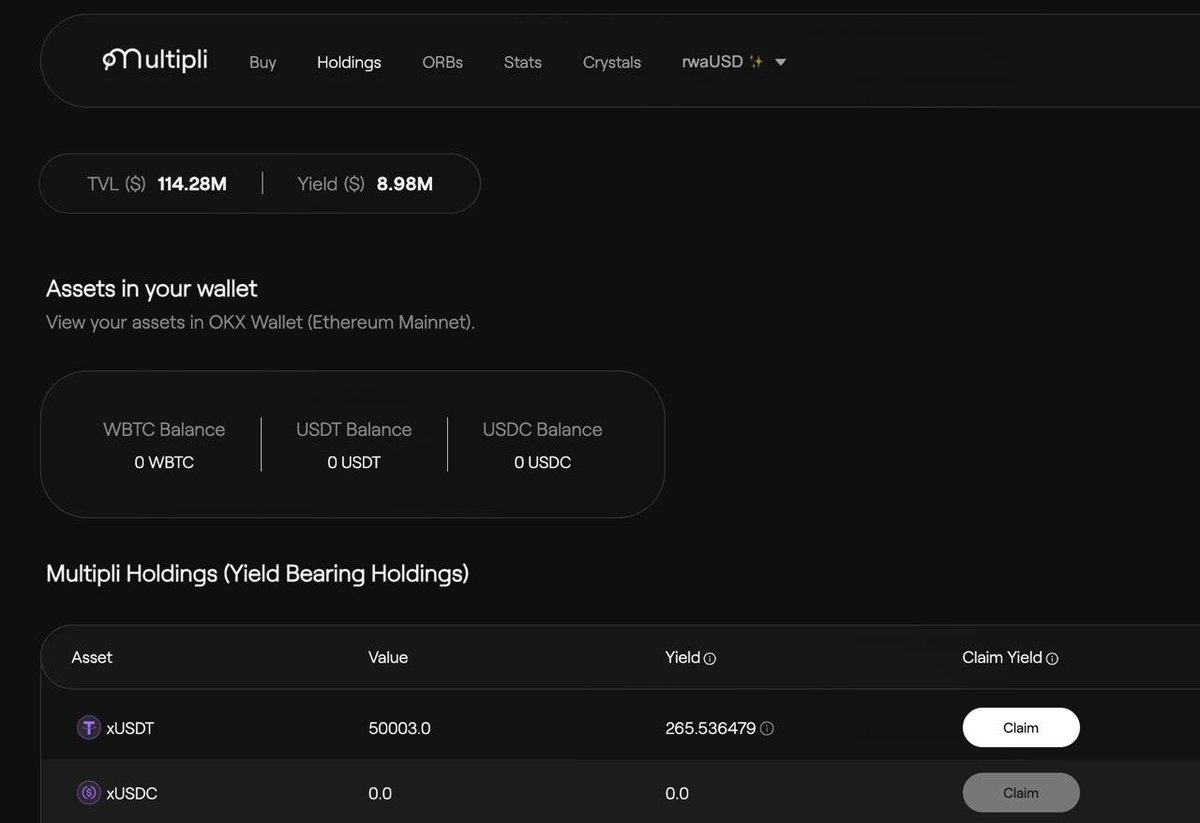This screenshot has height=823, width=1200.
Task: Click the 0 USDC value
Action: click(x=543, y=463)
